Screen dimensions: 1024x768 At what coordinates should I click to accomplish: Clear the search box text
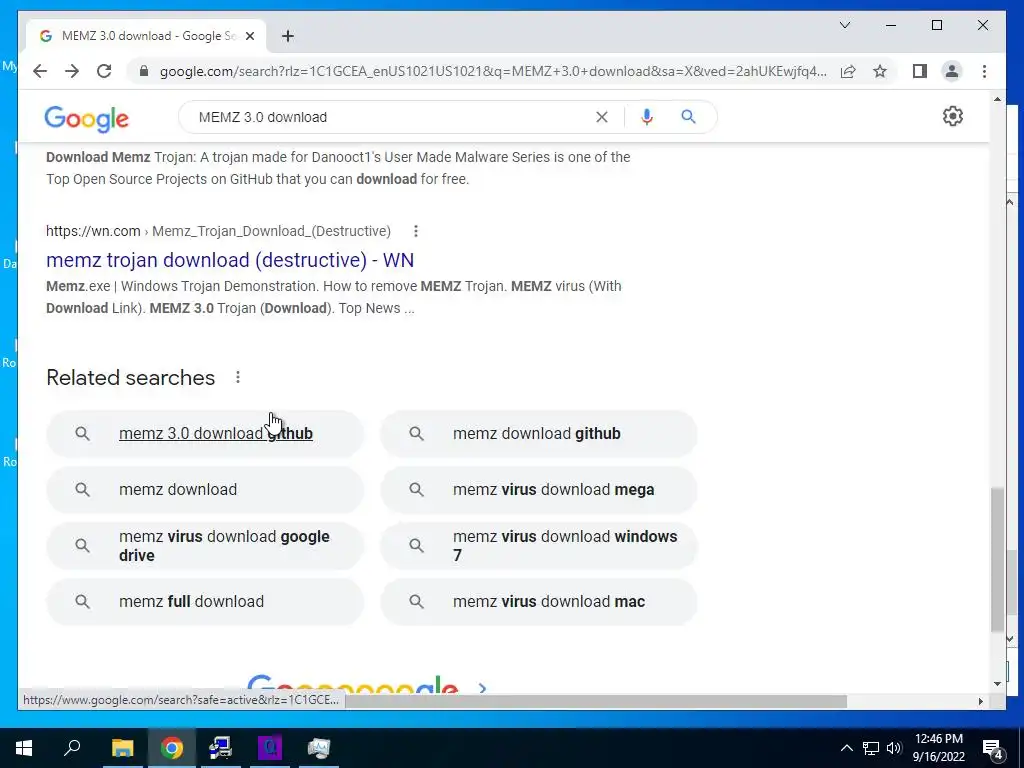click(x=601, y=117)
